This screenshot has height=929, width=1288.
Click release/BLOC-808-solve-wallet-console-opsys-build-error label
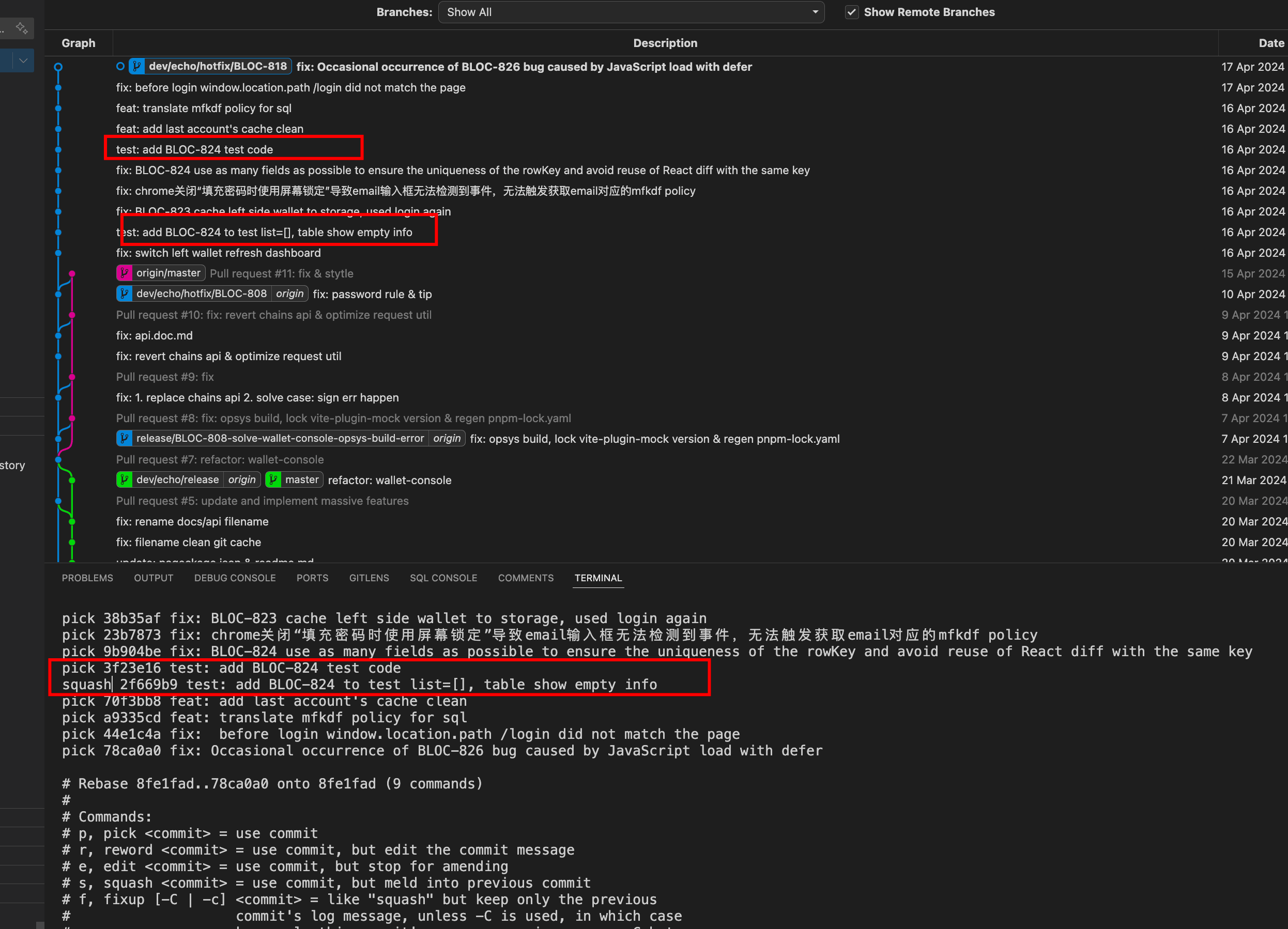click(280, 438)
